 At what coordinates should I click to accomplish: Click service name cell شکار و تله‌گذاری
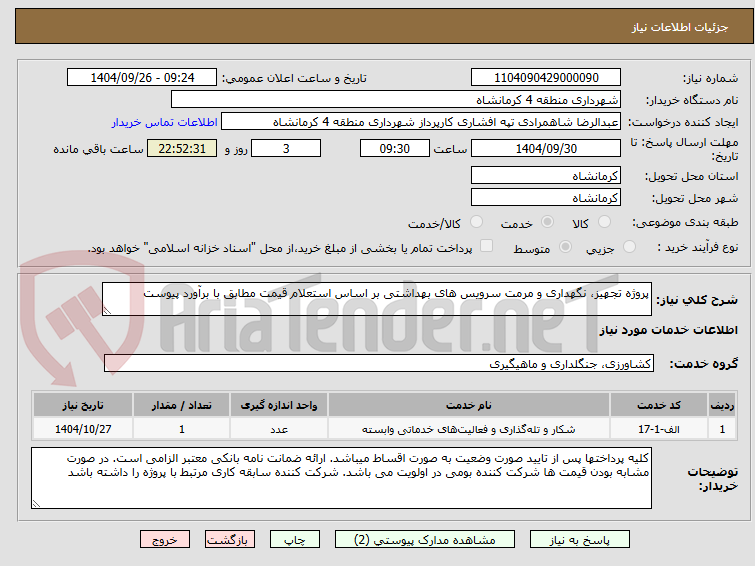(469, 429)
